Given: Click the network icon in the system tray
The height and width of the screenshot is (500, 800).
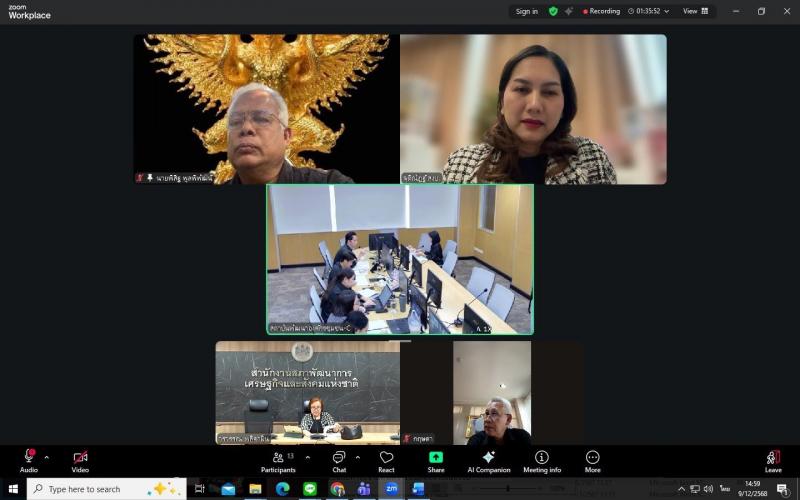Looking at the screenshot, I should [695, 489].
